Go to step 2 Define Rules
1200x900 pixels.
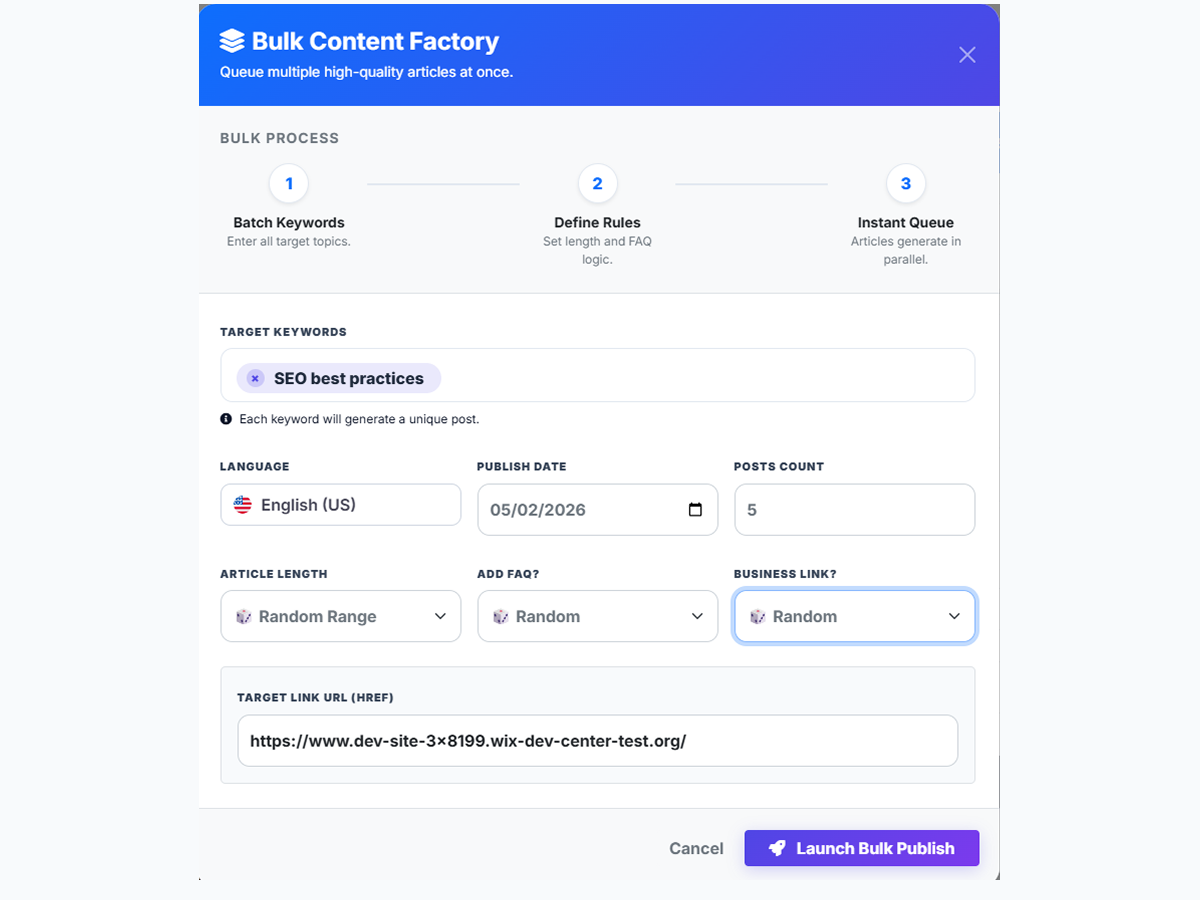[x=597, y=184]
